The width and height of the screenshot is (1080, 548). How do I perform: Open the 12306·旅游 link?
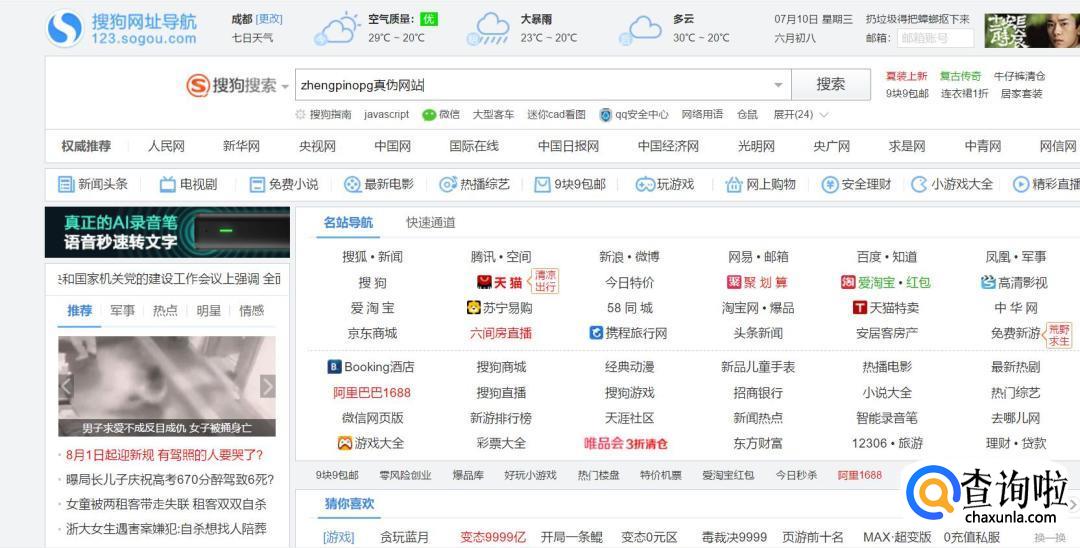pos(887,443)
